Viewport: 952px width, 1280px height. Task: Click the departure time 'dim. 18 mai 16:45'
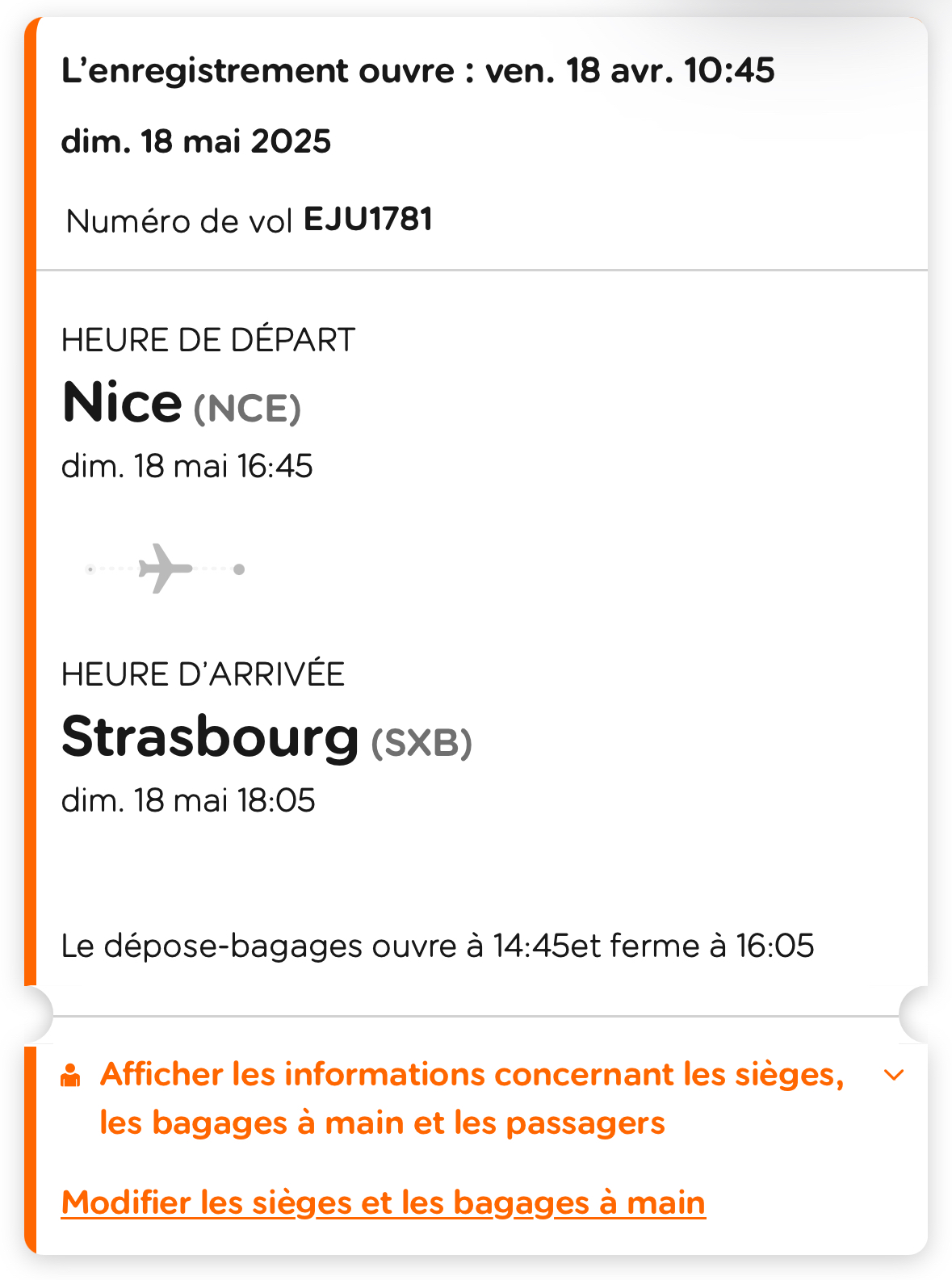click(x=187, y=466)
